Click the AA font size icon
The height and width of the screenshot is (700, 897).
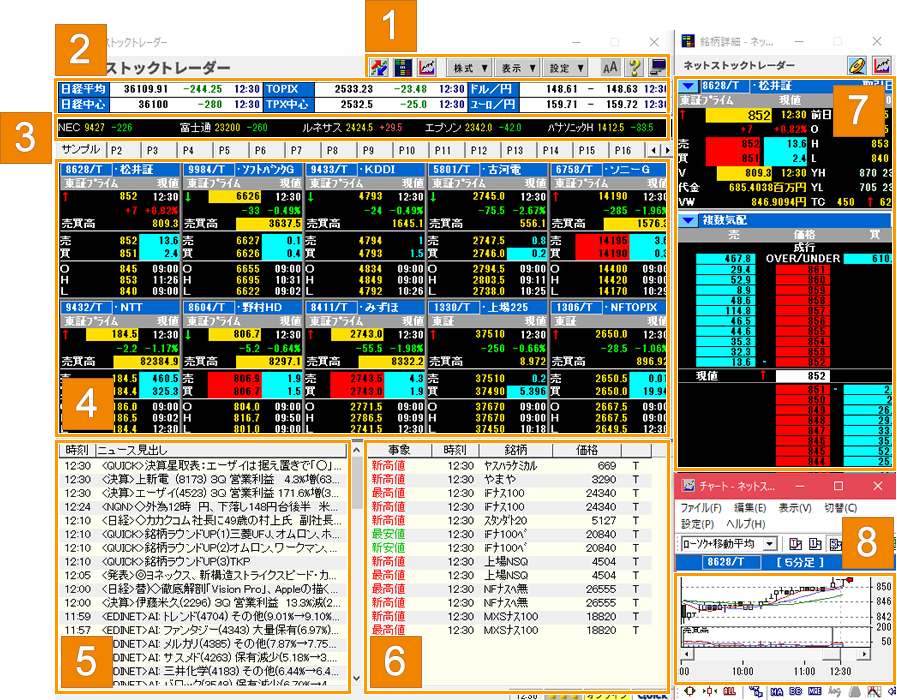610,67
